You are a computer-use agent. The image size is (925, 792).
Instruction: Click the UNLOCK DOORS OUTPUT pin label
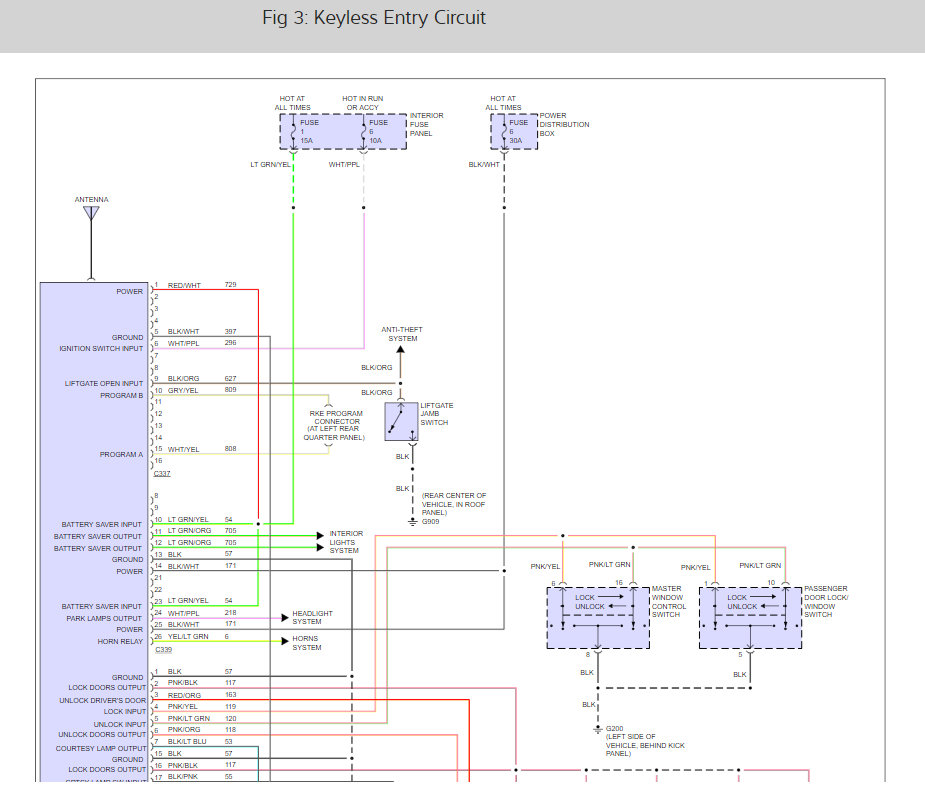coord(102,735)
